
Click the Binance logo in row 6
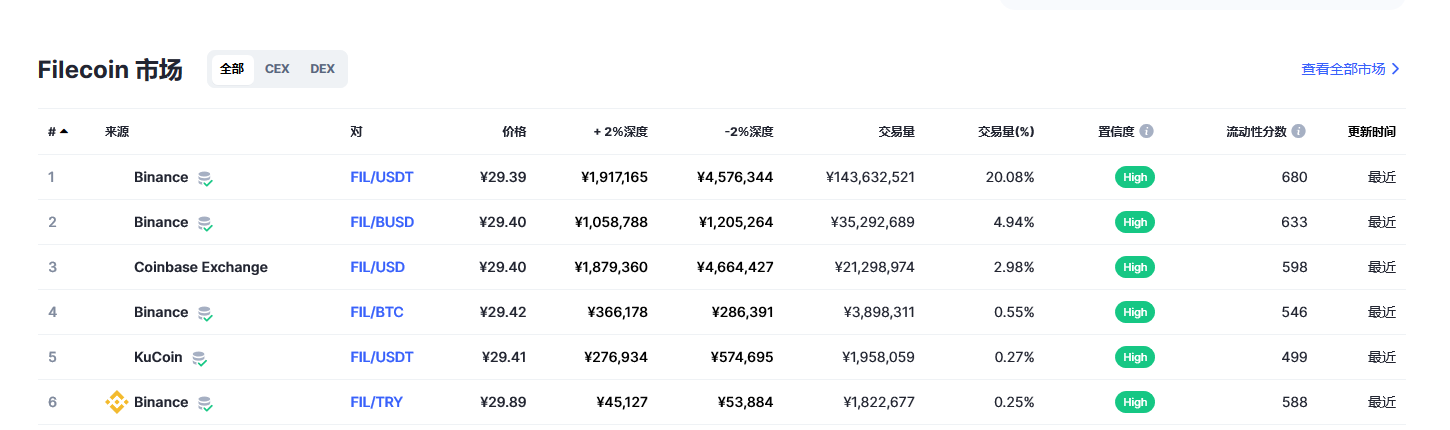(117, 402)
